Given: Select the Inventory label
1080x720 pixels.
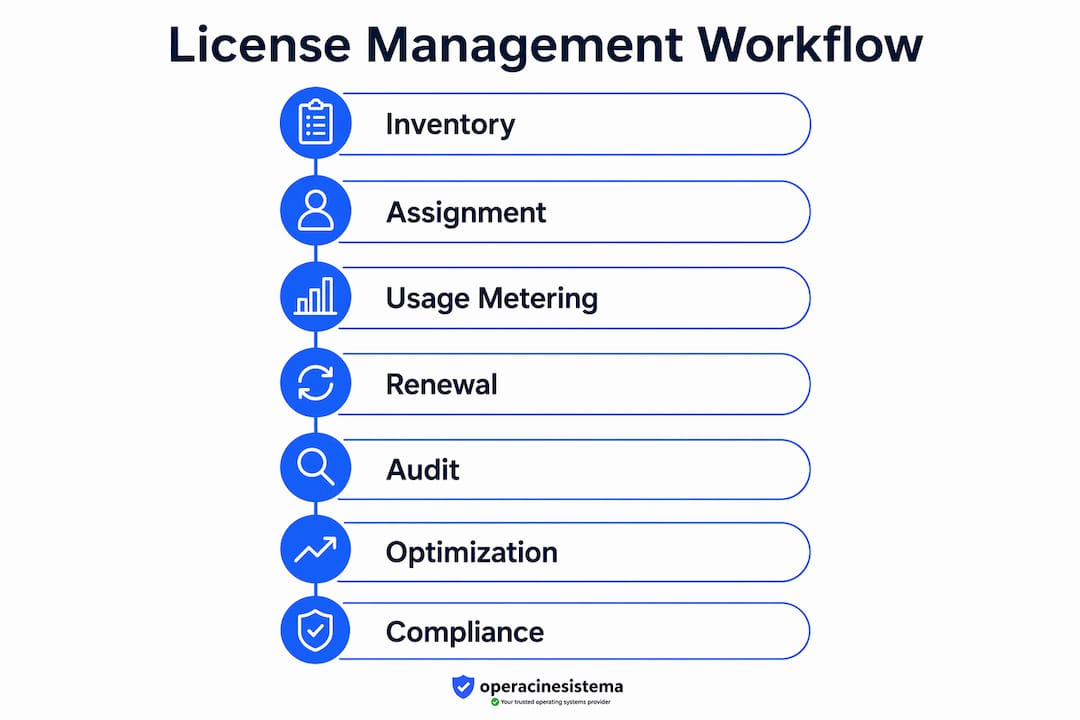Looking at the screenshot, I should pos(450,125).
